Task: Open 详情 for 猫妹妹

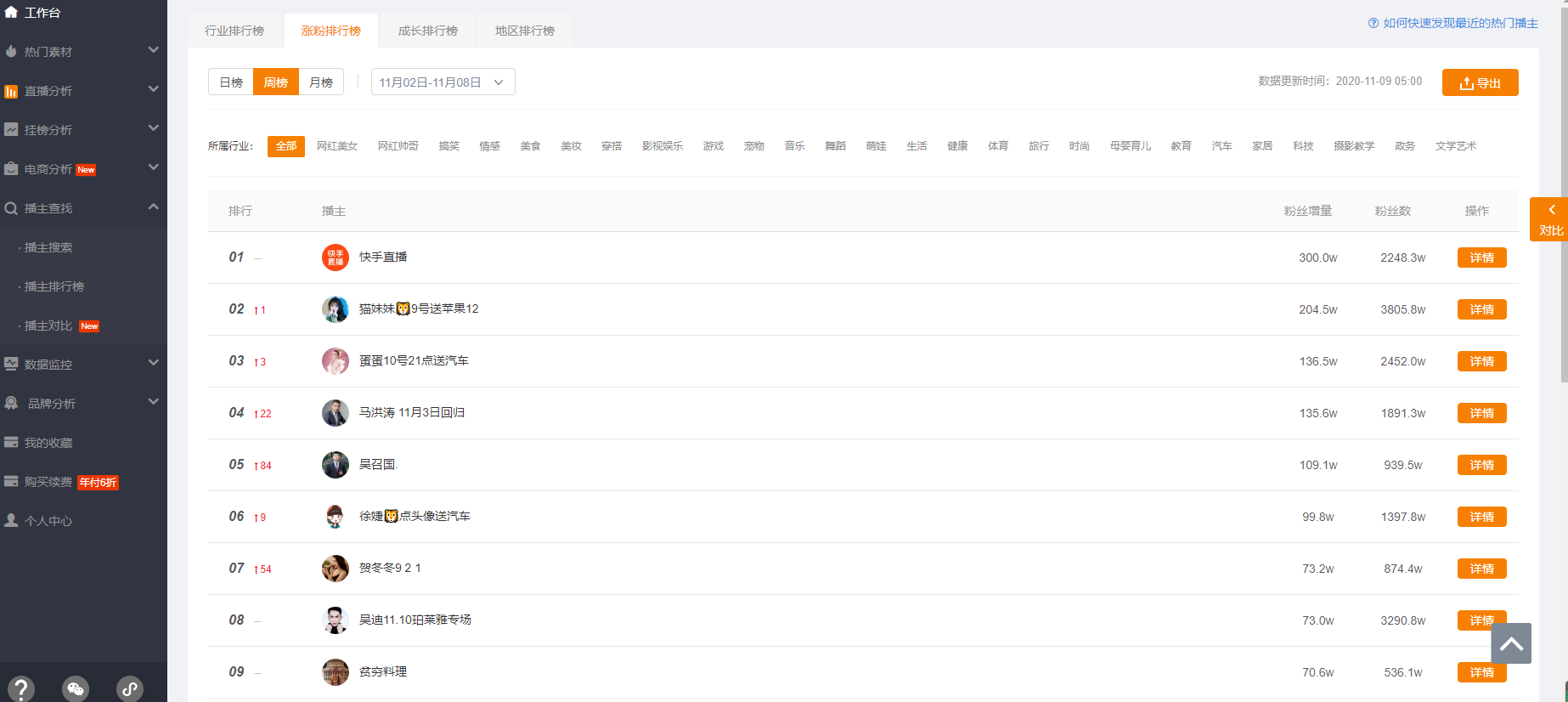Action: coord(1481,309)
